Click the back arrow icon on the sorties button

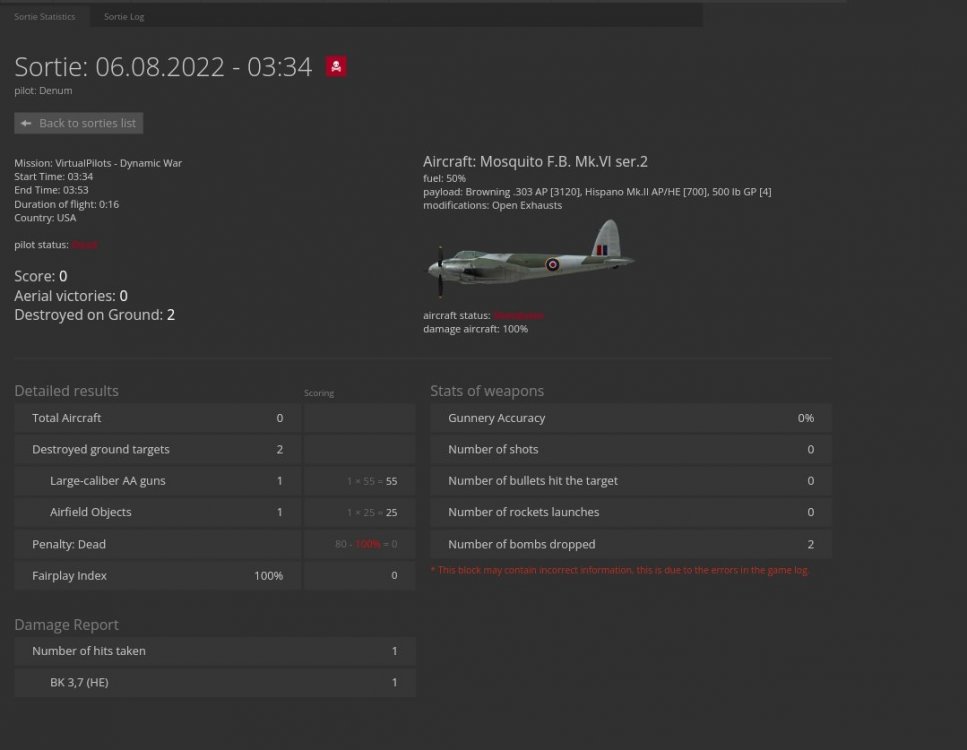coord(26,123)
